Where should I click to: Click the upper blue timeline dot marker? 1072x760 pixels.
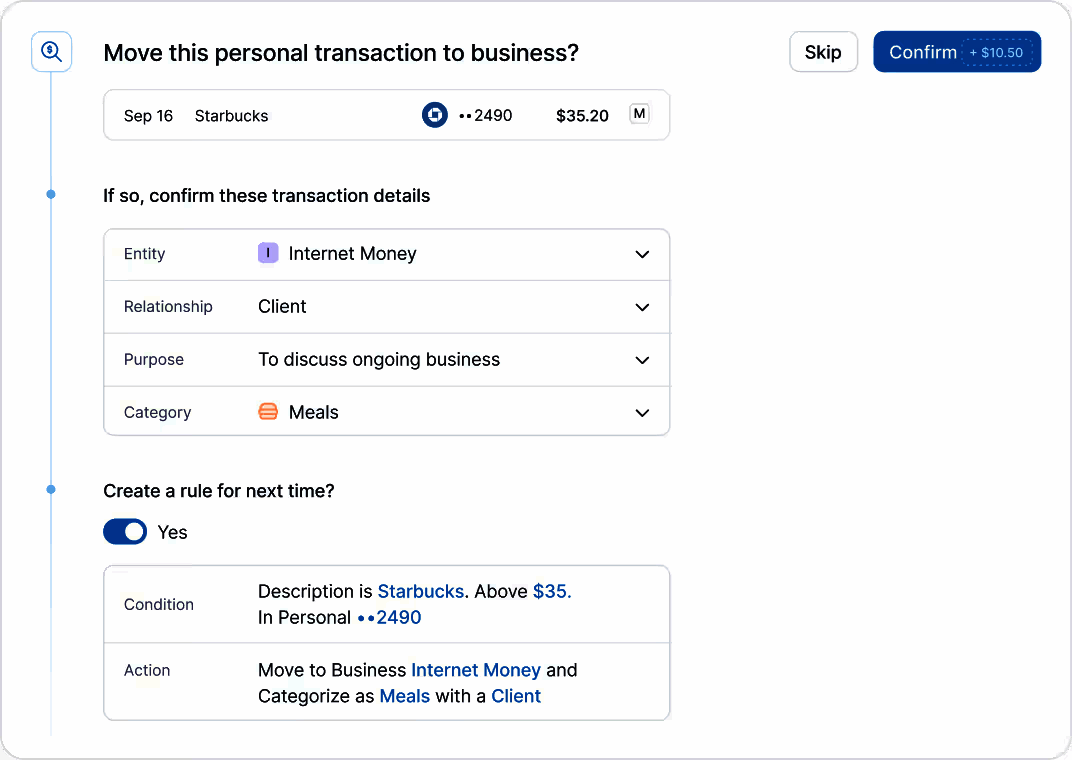point(50,194)
